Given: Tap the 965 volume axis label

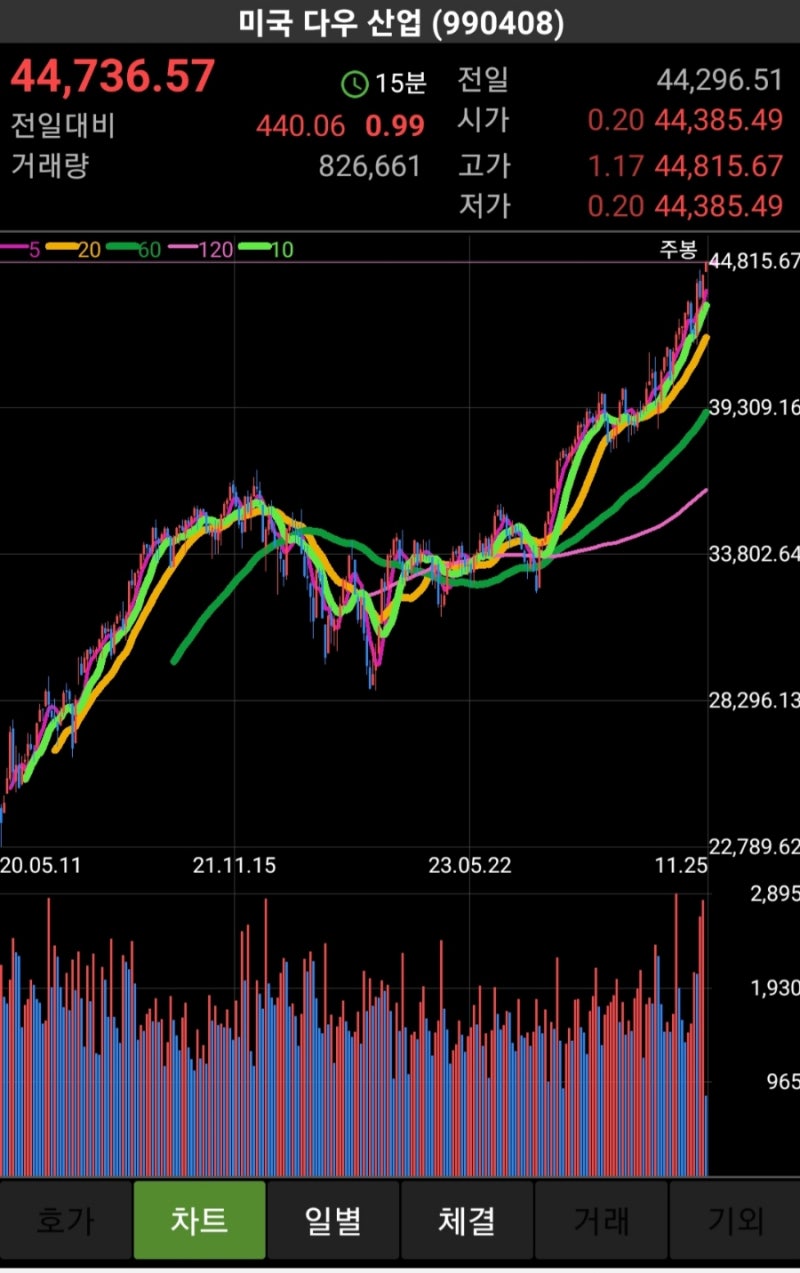Looking at the screenshot, I should click(x=782, y=1081).
